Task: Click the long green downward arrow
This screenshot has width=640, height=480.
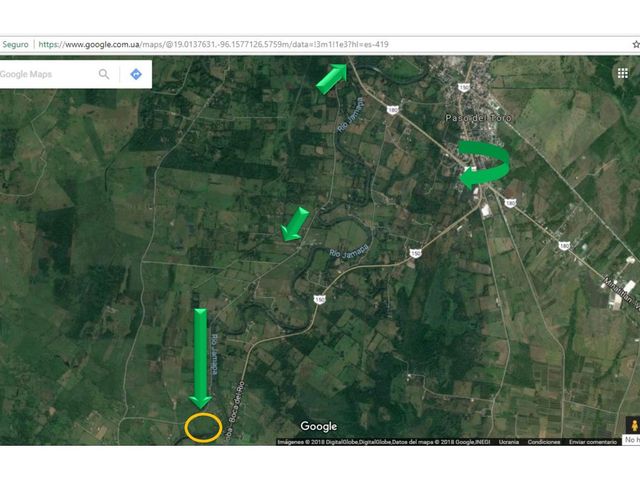Action: point(200,359)
